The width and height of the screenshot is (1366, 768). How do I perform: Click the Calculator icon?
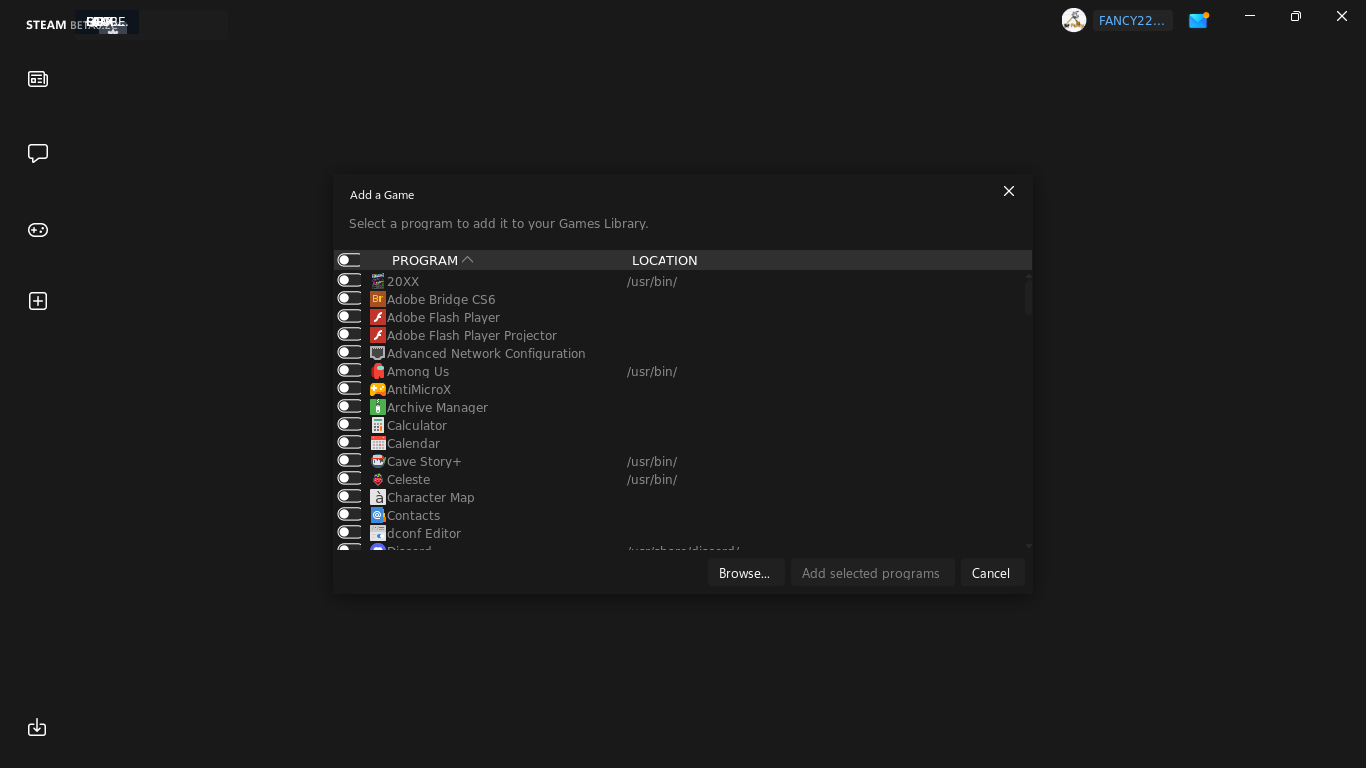tap(378, 425)
